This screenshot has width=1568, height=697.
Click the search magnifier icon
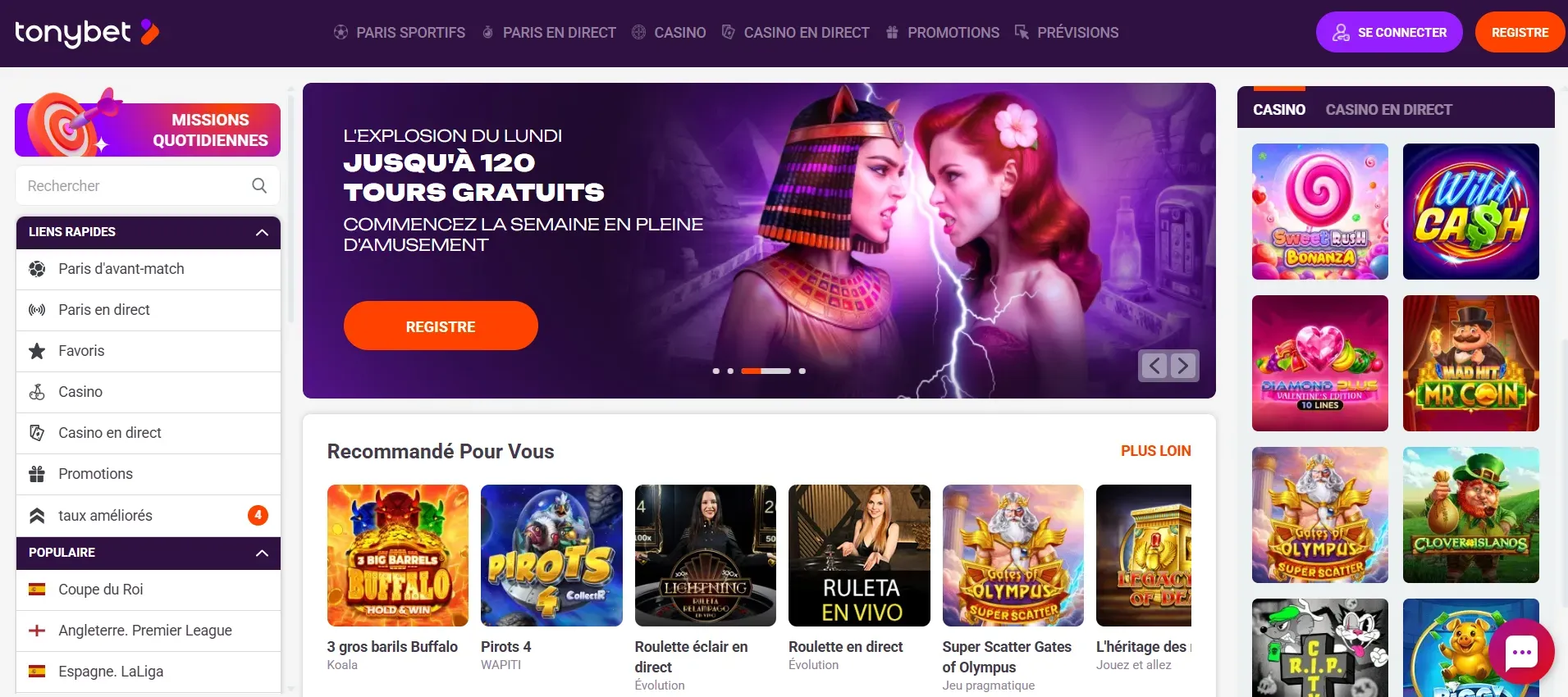point(259,185)
